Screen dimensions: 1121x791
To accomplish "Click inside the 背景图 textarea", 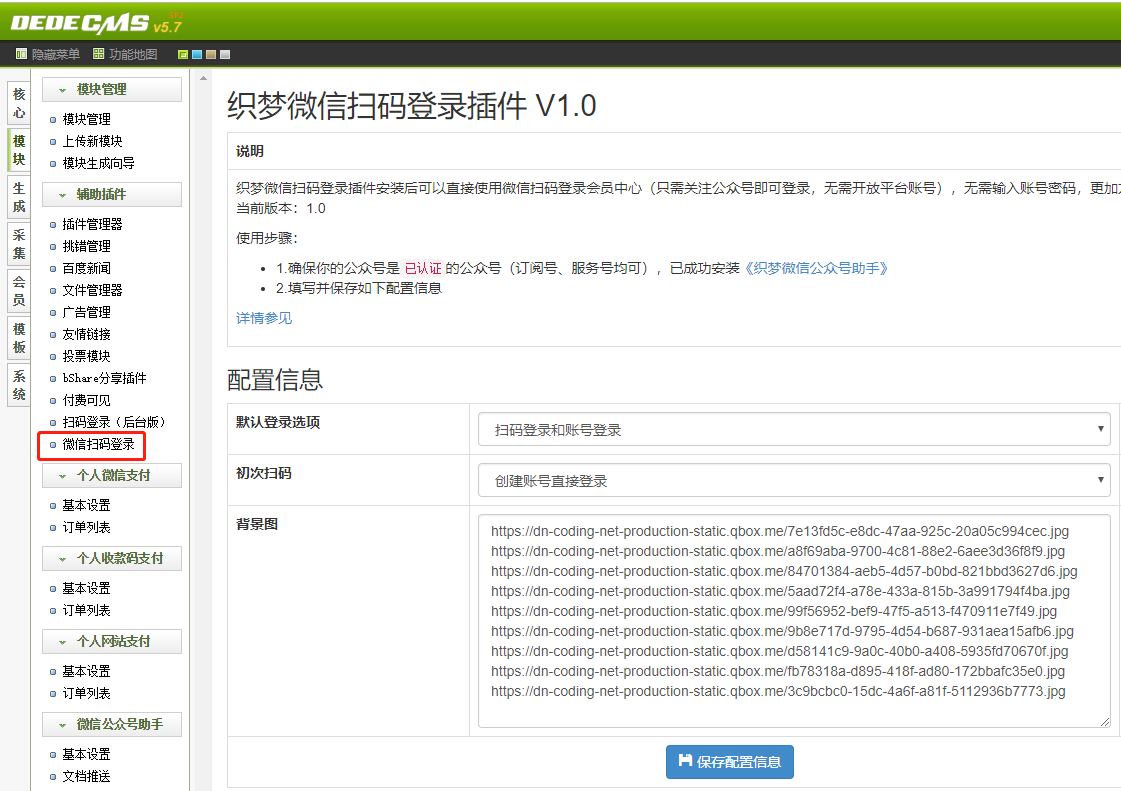I will pos(794,621).
